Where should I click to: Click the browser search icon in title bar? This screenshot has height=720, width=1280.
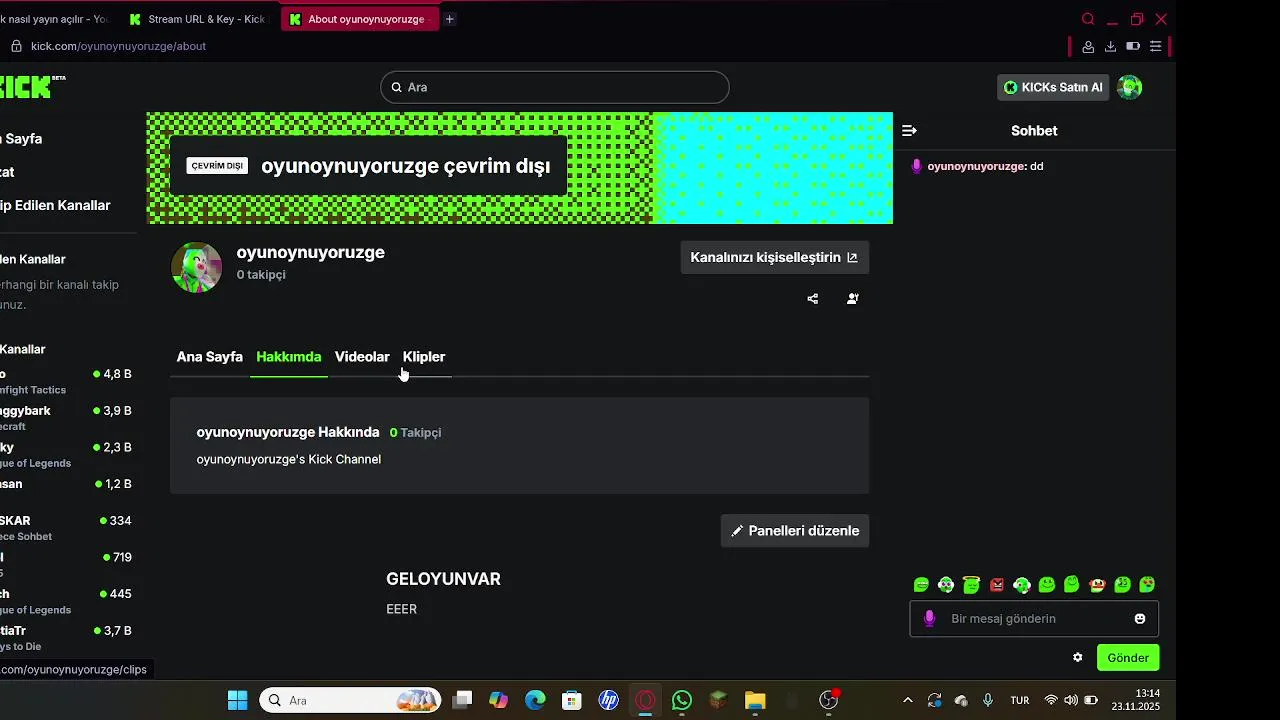click(1088, 19)
